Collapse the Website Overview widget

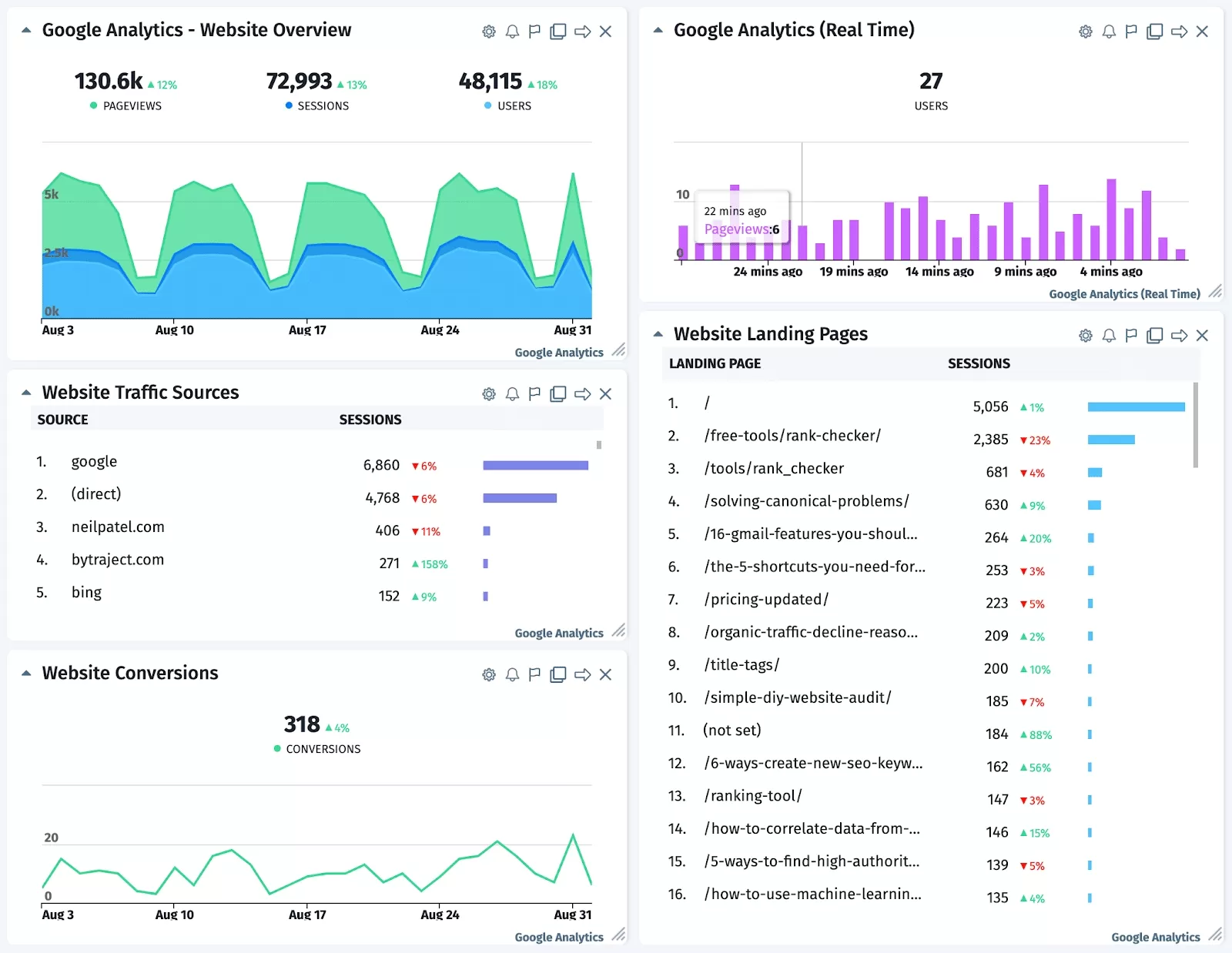[x=25, y=29]
